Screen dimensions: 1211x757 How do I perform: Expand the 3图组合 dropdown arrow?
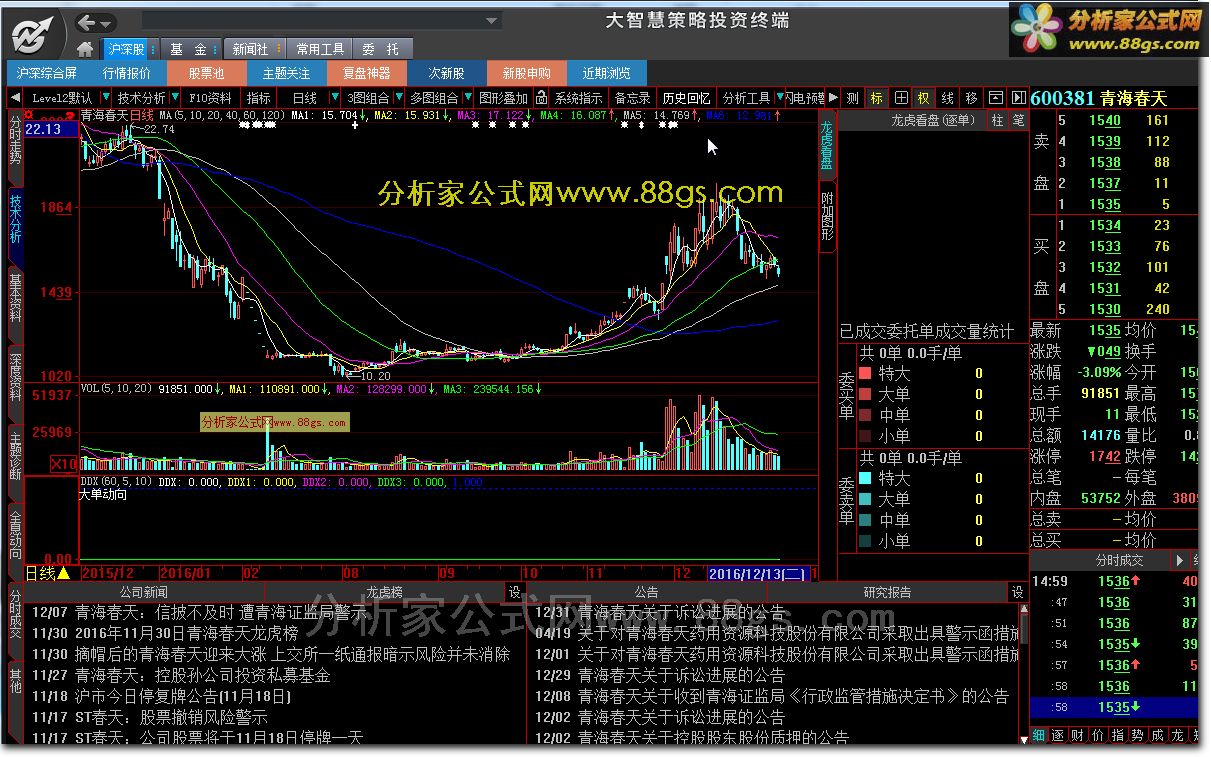[x=398, y=98]
